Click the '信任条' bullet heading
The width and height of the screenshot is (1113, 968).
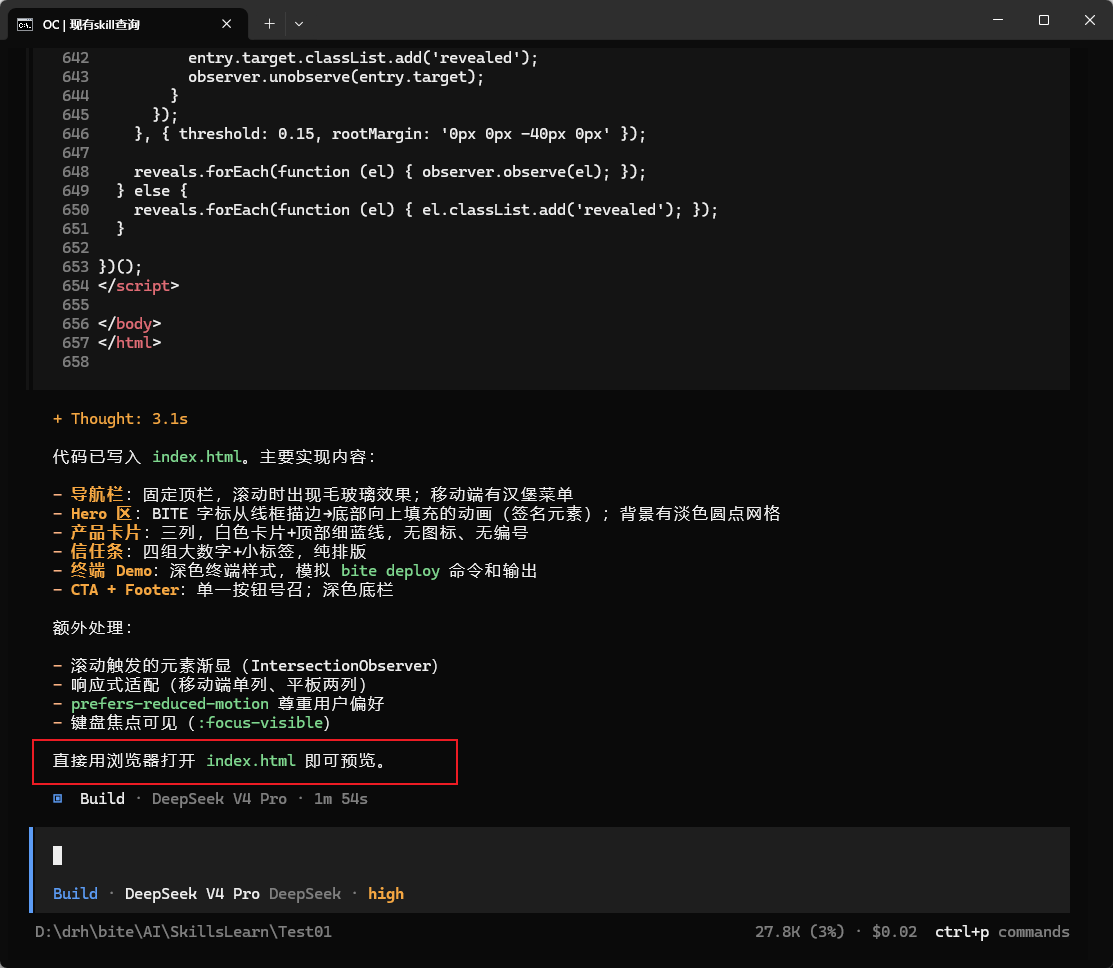97,551
